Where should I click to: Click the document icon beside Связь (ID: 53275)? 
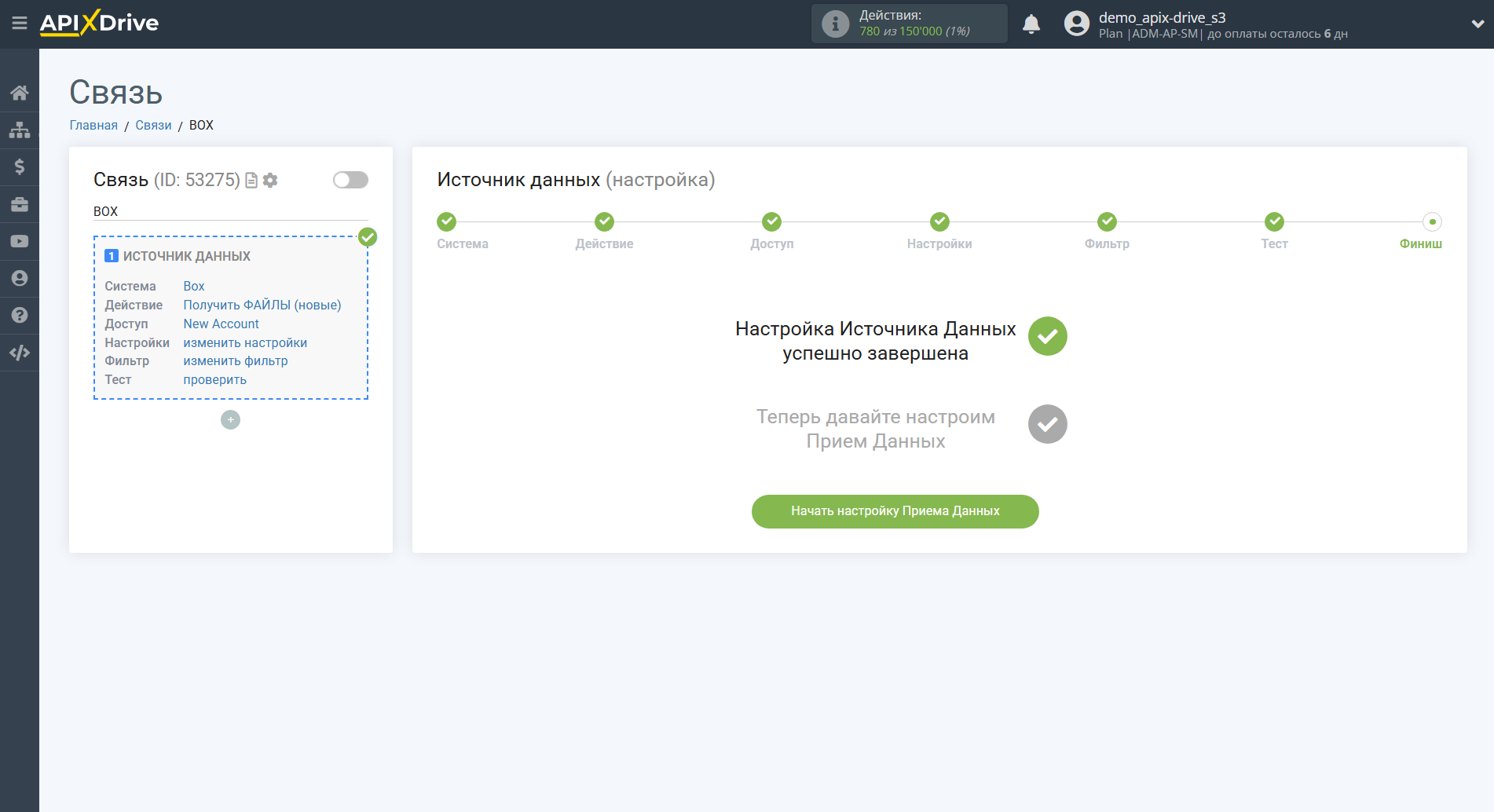tap(251, 180)
